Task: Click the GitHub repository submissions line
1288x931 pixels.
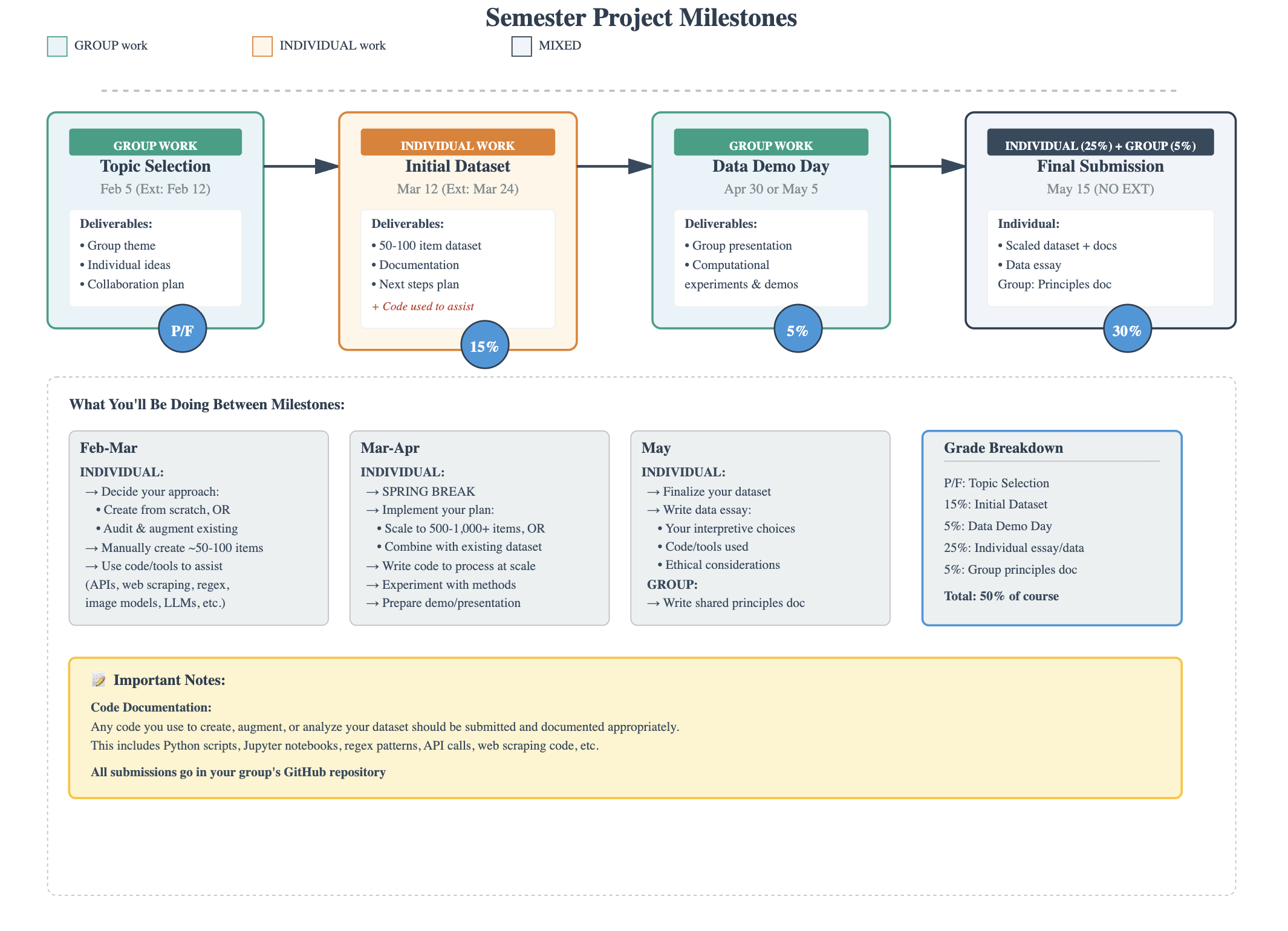Action: (238, 772)
